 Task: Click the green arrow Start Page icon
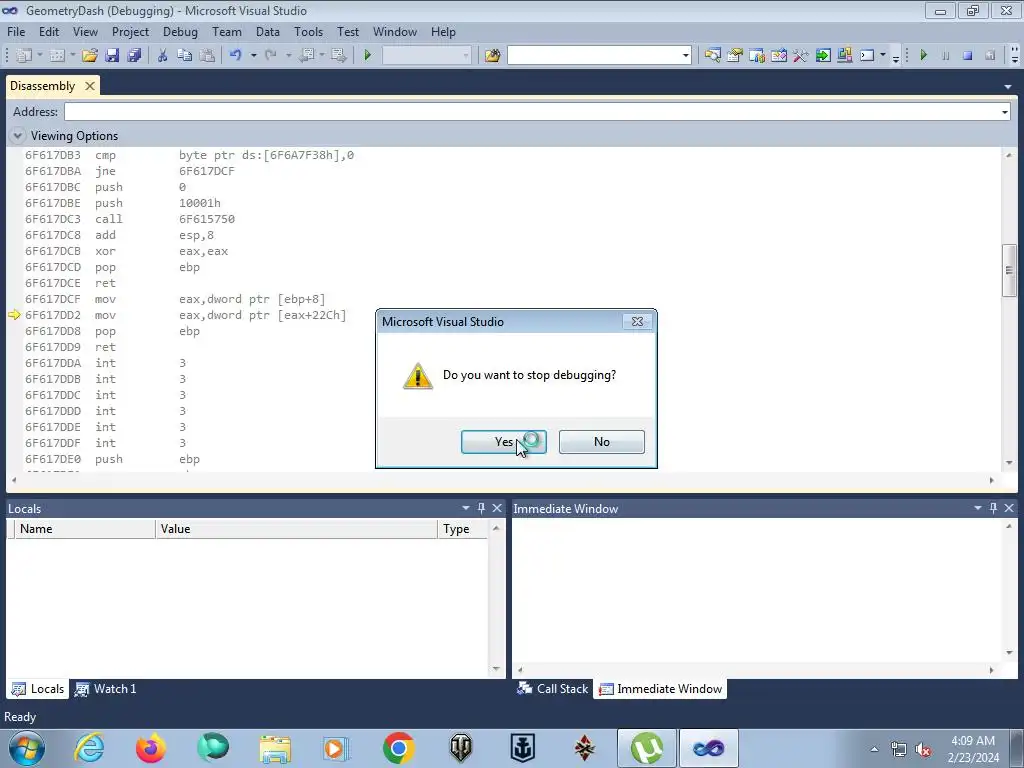tap(823, 56)
